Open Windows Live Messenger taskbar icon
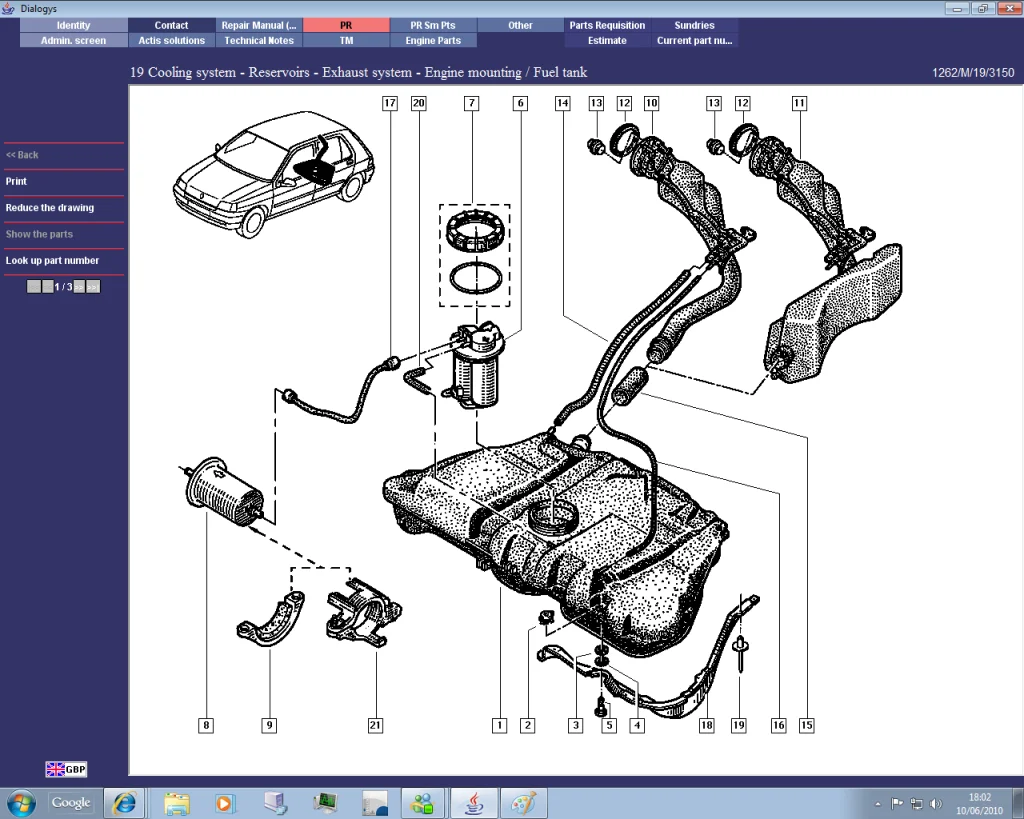This screenshot has height=819, width=1024. [423, 803]
